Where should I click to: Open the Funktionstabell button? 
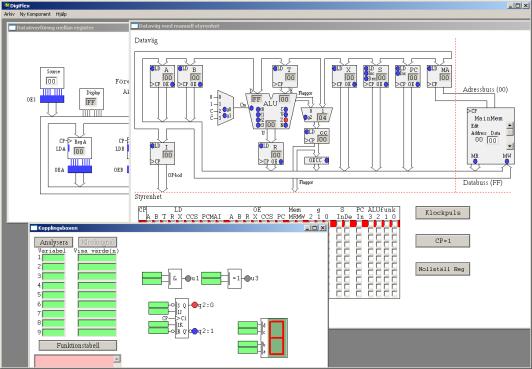(78, 345)
